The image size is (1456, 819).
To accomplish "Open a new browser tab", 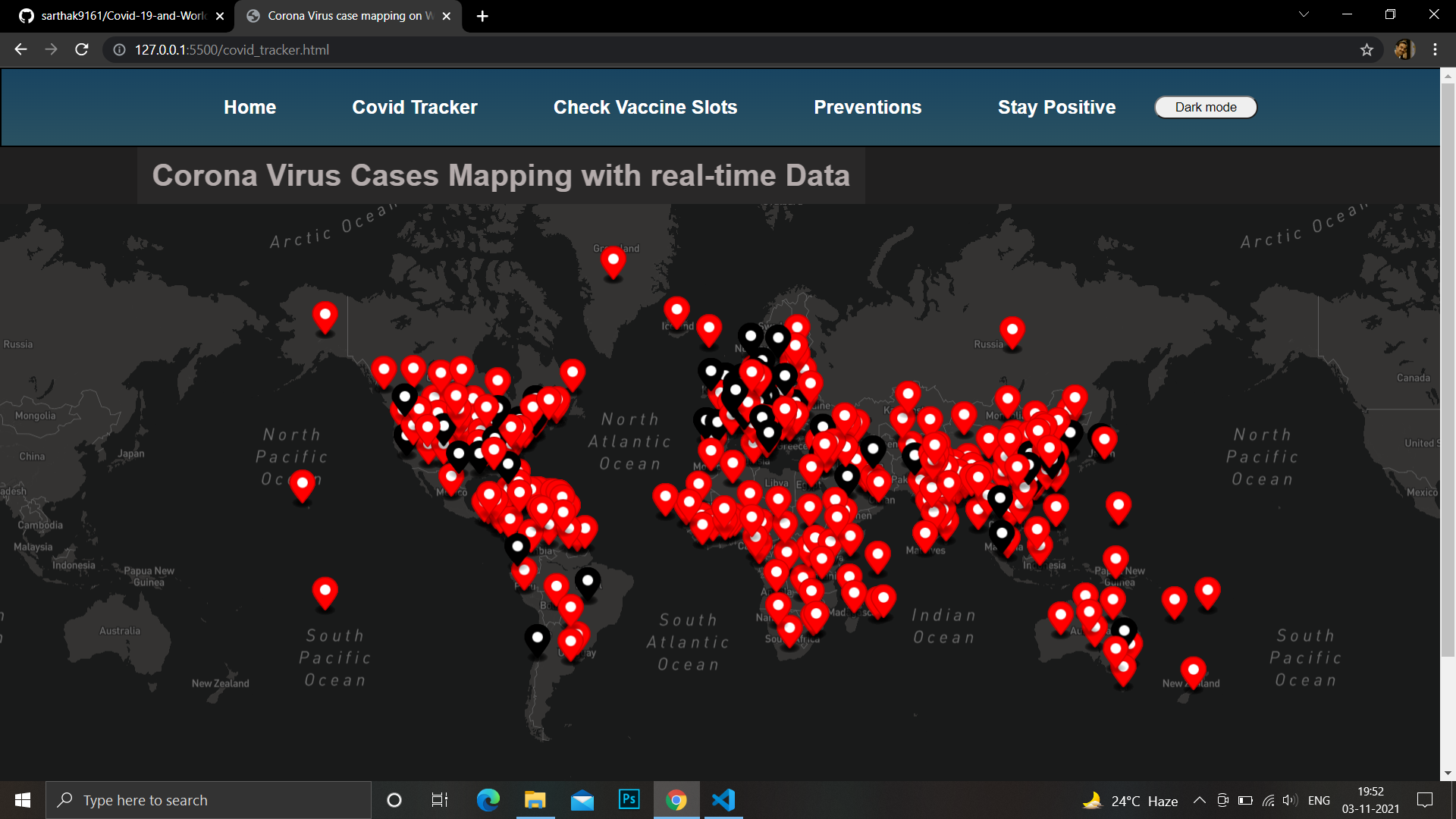I will [x=482, y=16].
